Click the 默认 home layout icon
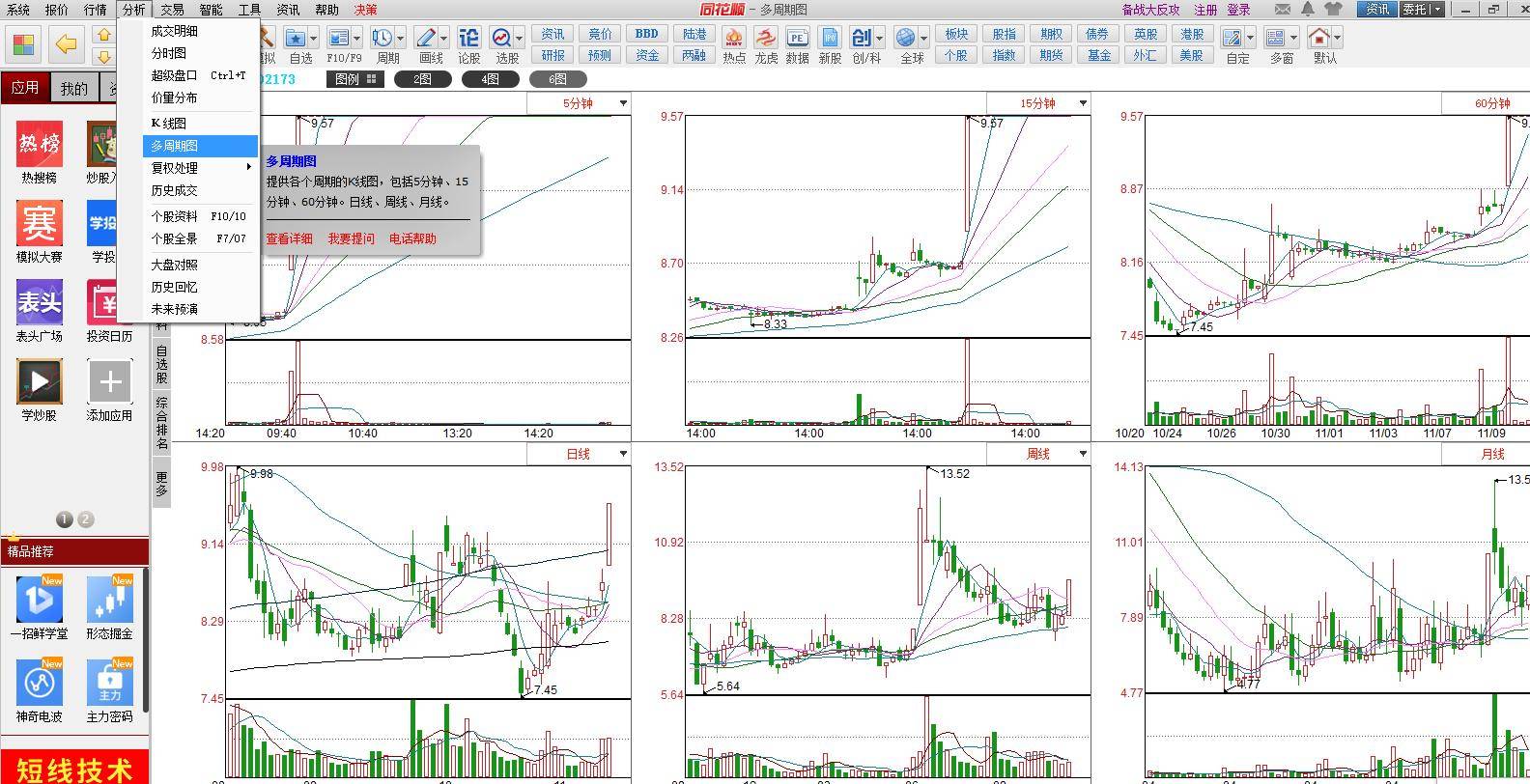 click(1318, 39)
